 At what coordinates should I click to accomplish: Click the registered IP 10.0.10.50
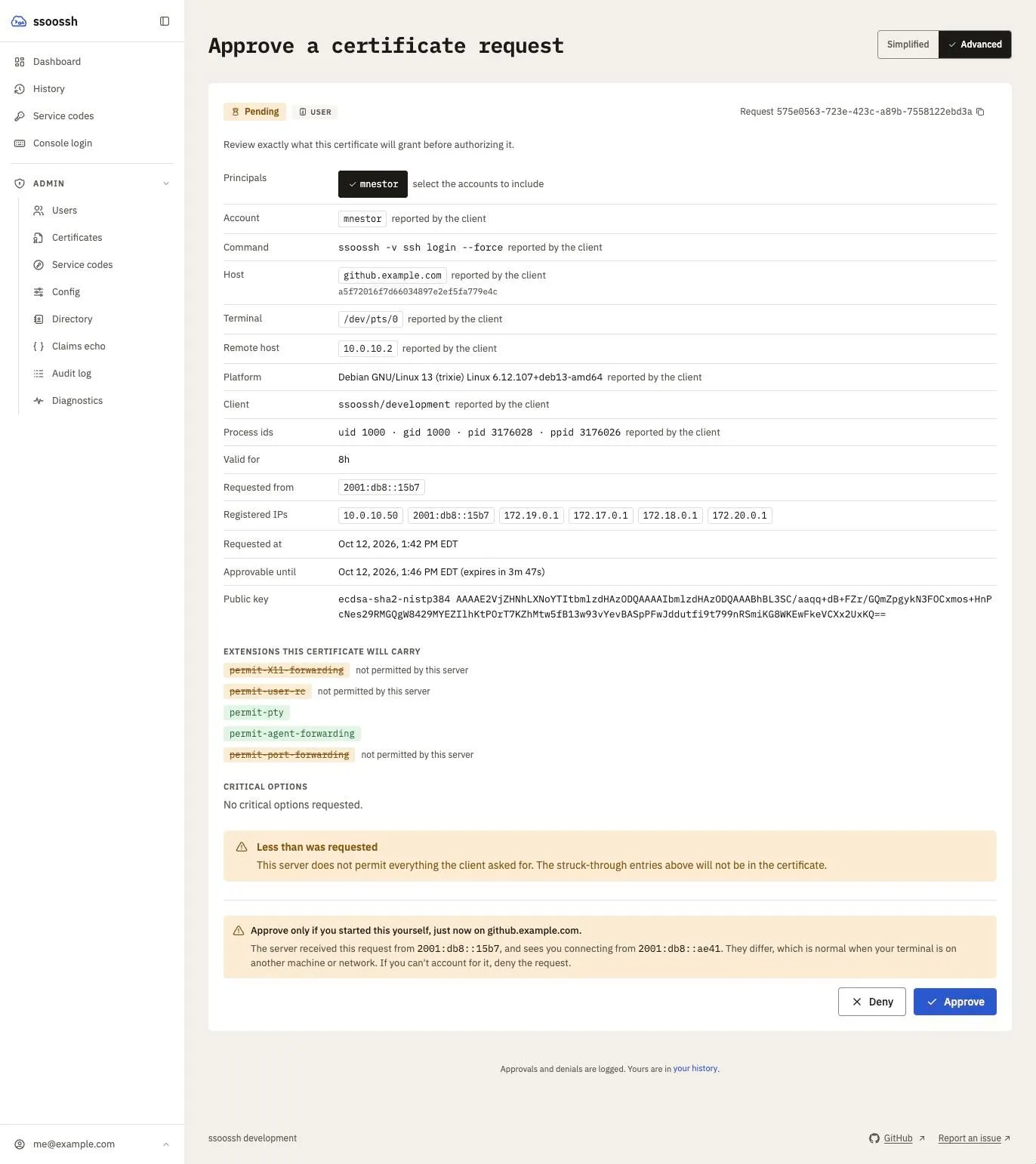point(370,516)
